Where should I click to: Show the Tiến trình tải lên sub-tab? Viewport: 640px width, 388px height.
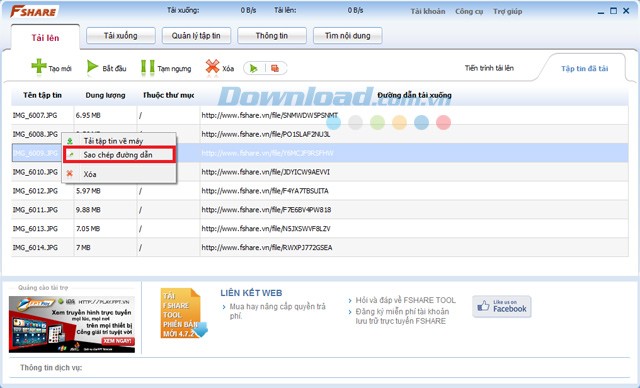[489, 68]
